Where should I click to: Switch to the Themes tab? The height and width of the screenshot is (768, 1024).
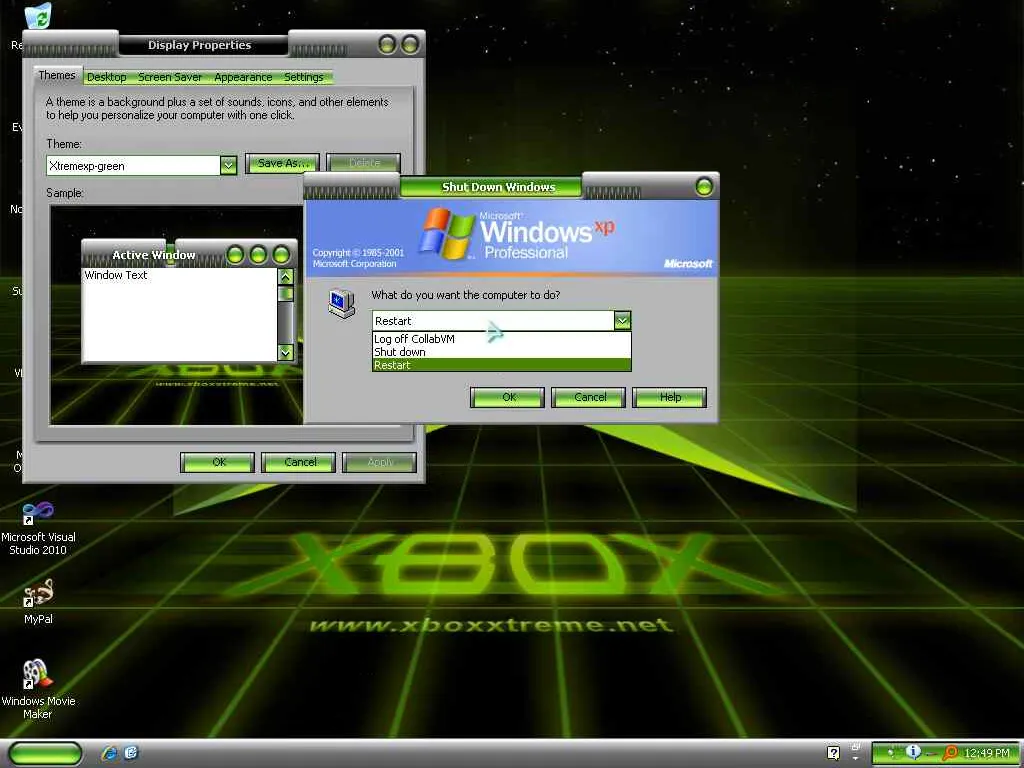tap(57, 75)
